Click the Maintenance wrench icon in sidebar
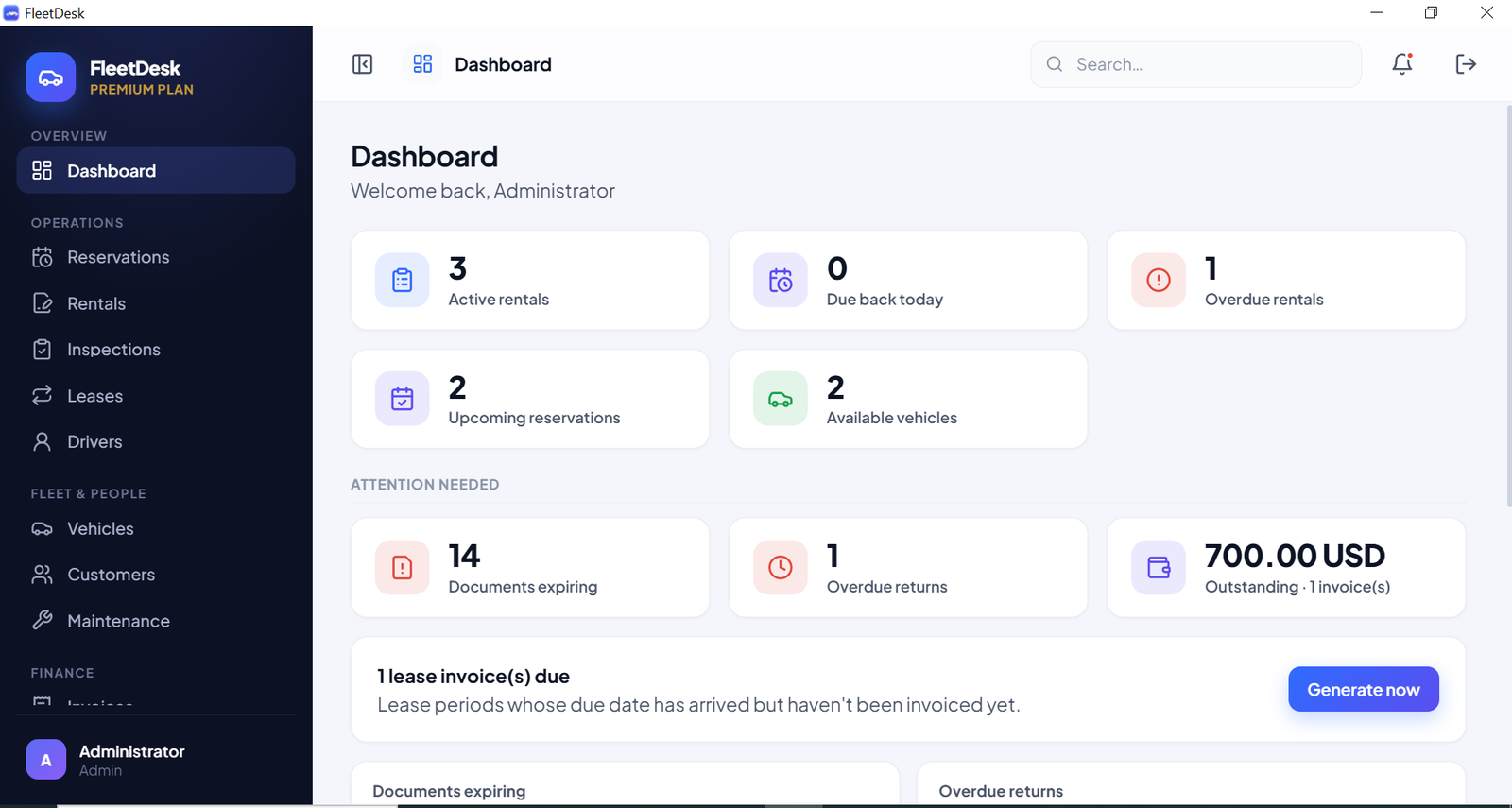 click(43, 620)
